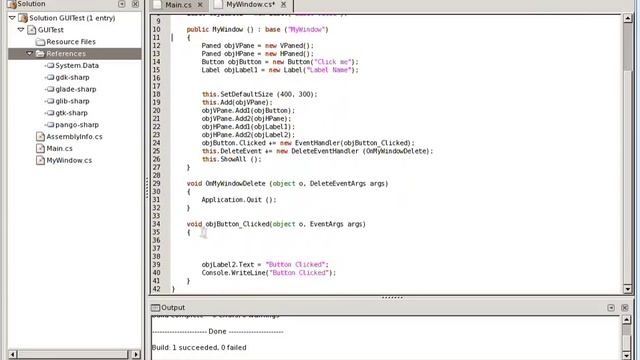Screen dimensions: 640x360
Task: Select the pango-sharp reference
Action: 77,124
